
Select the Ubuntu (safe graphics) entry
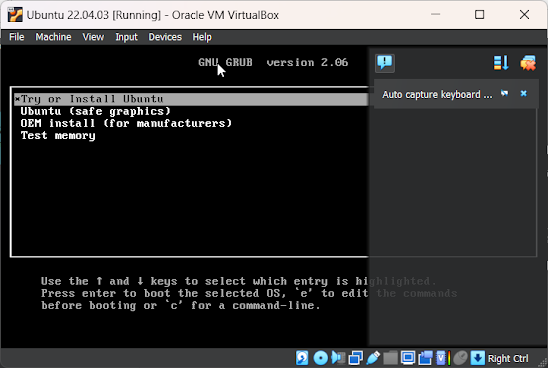pyautogui.click(x=95, y=111)
